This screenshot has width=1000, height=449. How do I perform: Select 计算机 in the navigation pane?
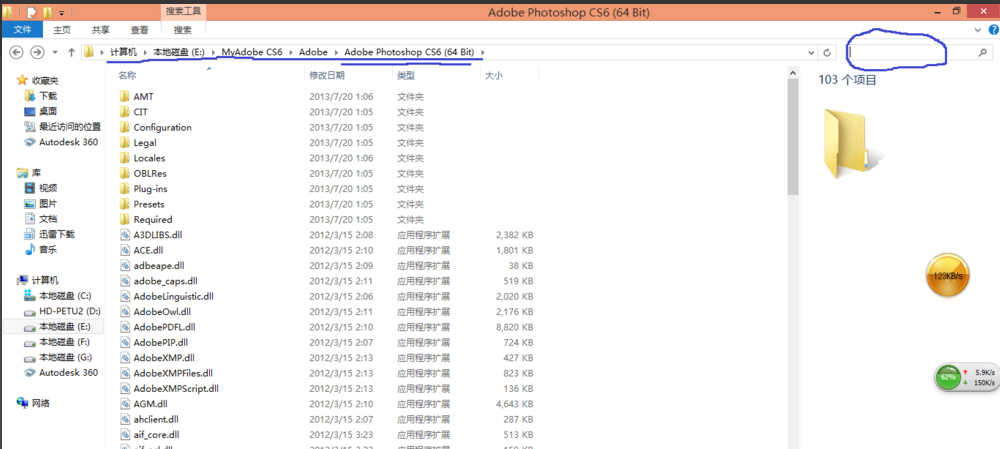point(38,280)
